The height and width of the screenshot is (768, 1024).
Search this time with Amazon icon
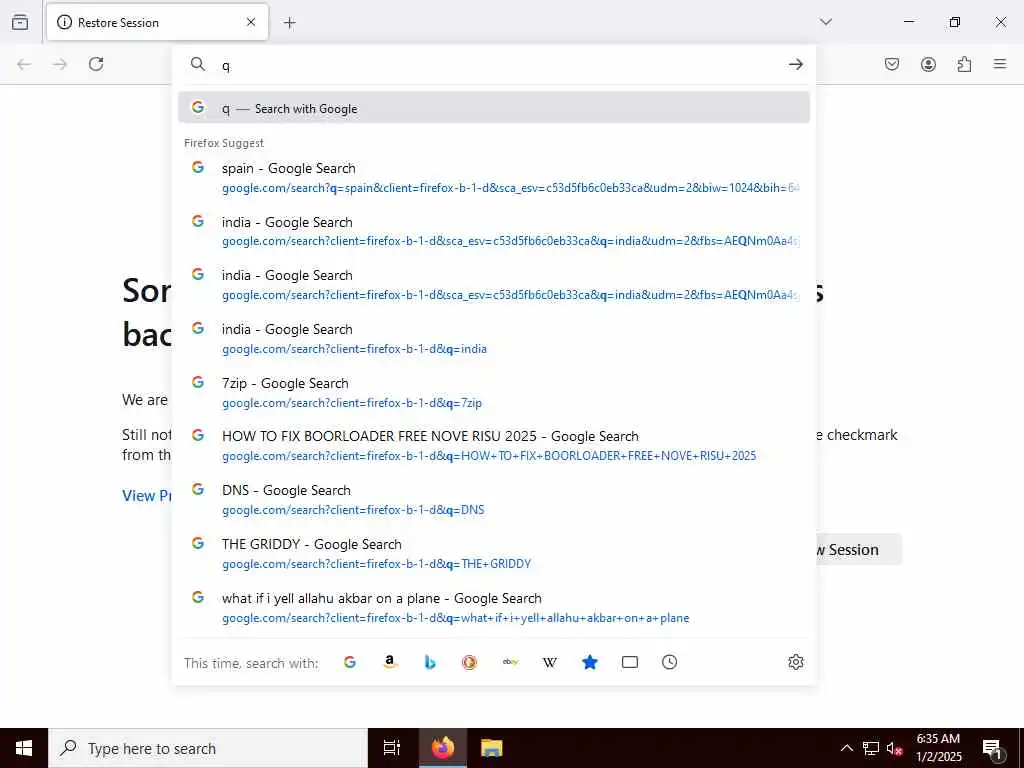[390, 662]
